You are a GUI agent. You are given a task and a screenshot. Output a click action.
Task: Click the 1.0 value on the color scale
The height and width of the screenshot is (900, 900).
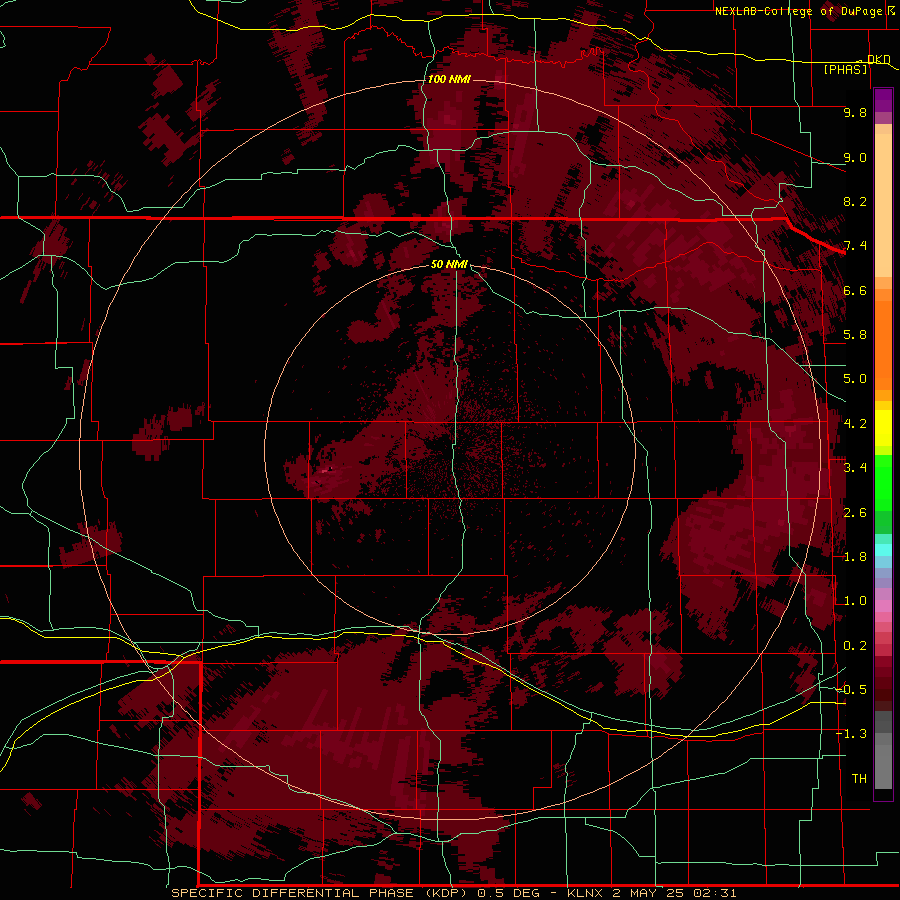(x=855, y=601)
